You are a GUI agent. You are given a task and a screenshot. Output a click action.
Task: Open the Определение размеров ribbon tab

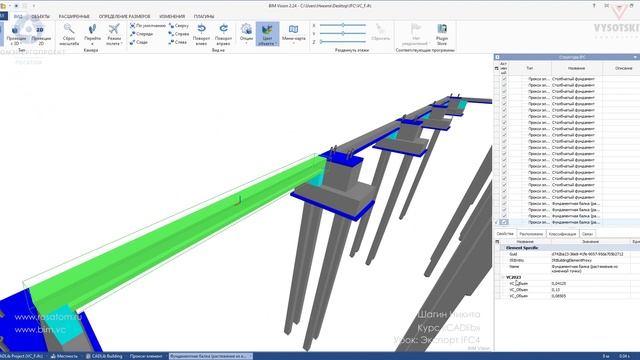point(124,16)
